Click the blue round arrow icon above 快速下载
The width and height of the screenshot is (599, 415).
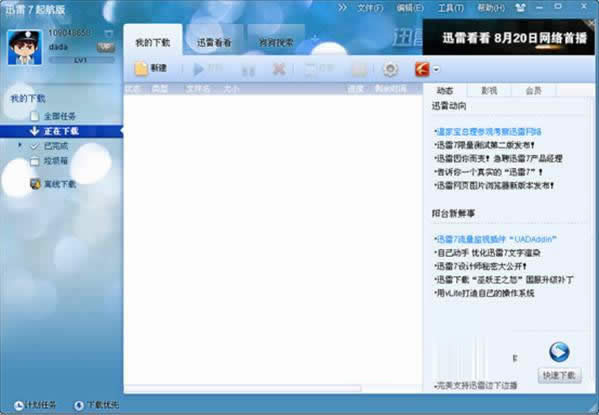[559, 352]
